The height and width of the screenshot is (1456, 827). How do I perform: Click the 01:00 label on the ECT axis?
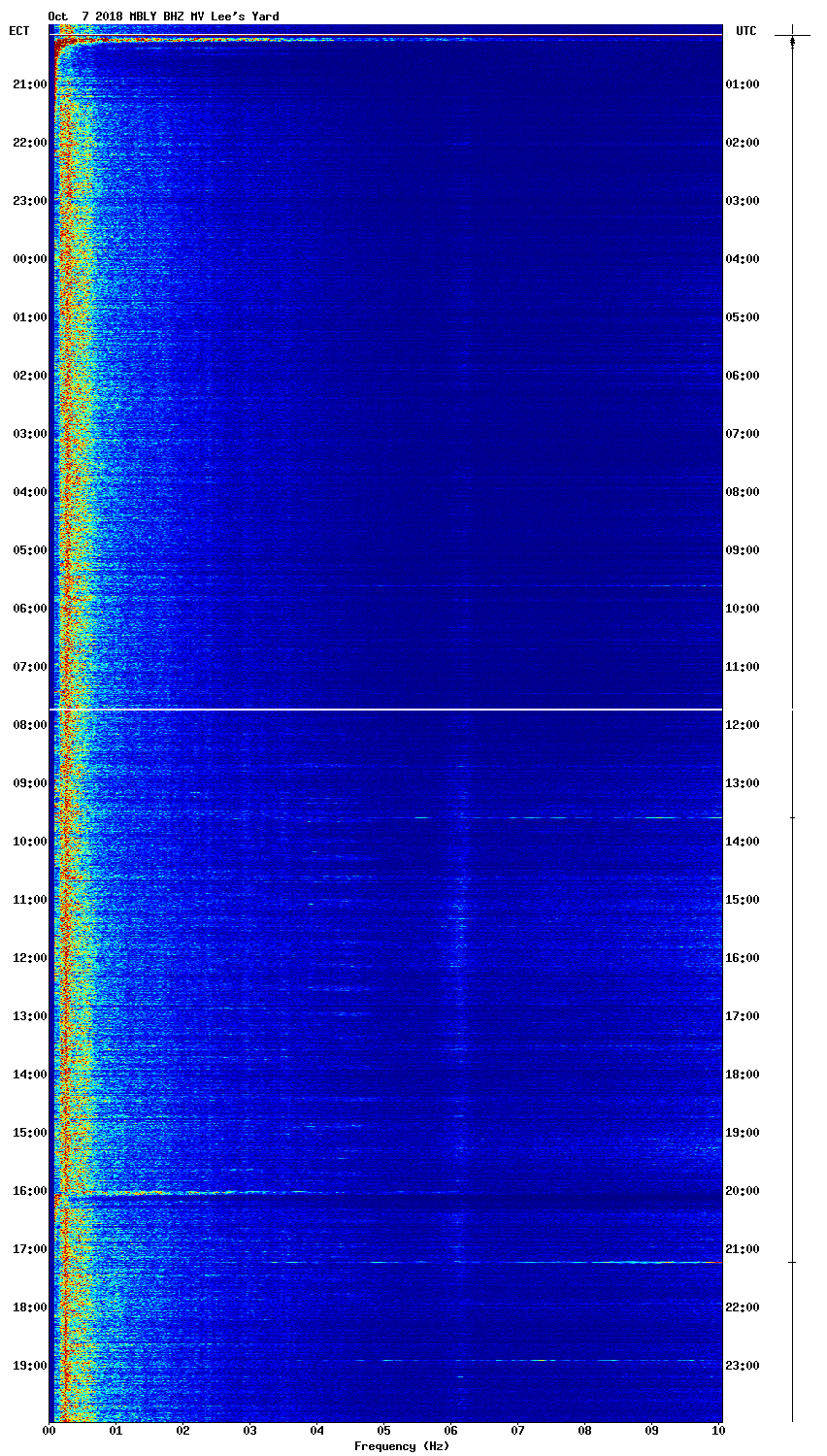tap(29, 317)
